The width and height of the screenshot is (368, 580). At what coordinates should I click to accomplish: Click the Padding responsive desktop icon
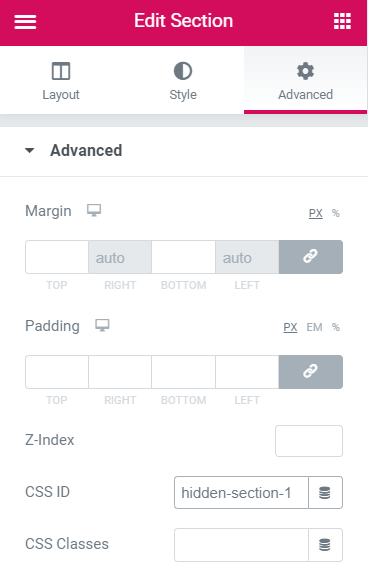pyautogui.click(x=102, y=326)
